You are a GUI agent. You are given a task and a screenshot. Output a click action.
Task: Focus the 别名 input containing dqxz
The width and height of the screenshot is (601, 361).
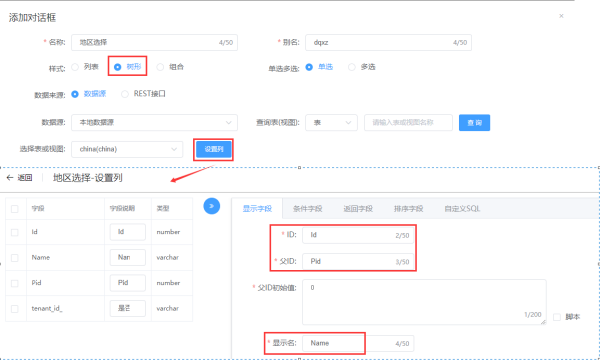tap(388, 43)
